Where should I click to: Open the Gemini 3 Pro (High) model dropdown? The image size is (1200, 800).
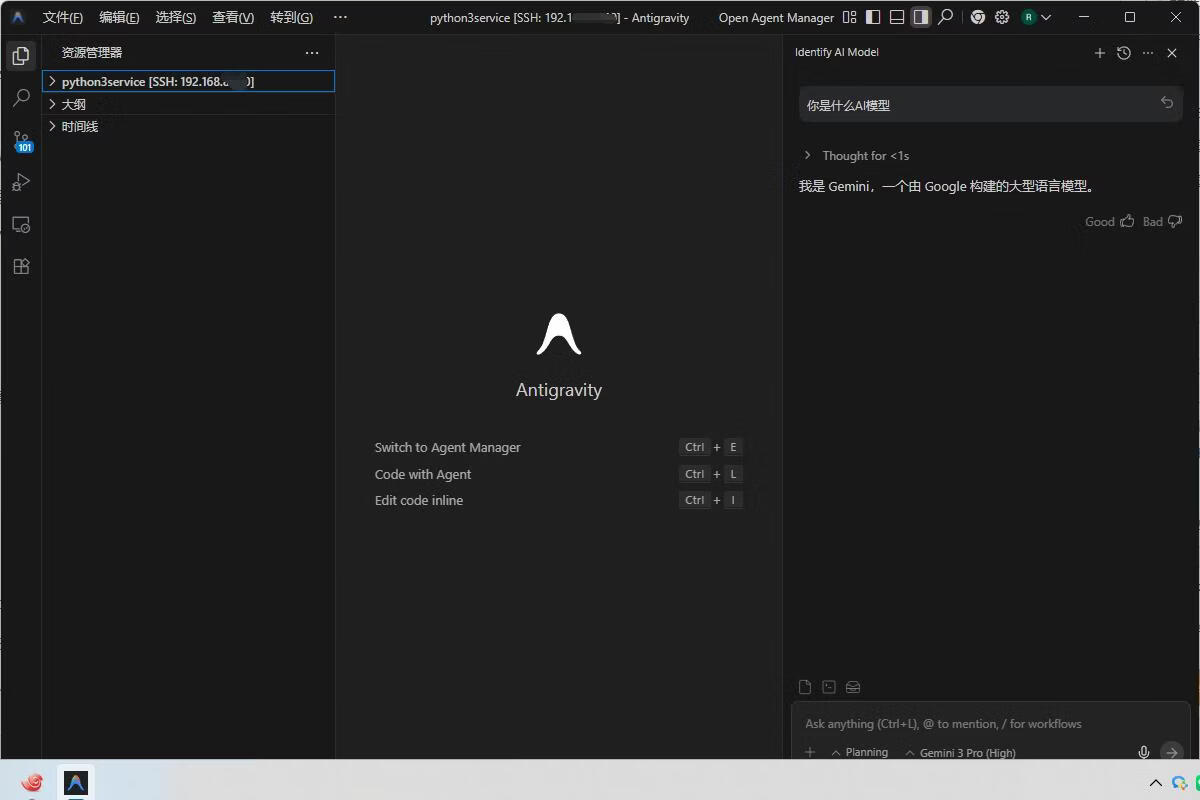point(960,752)
